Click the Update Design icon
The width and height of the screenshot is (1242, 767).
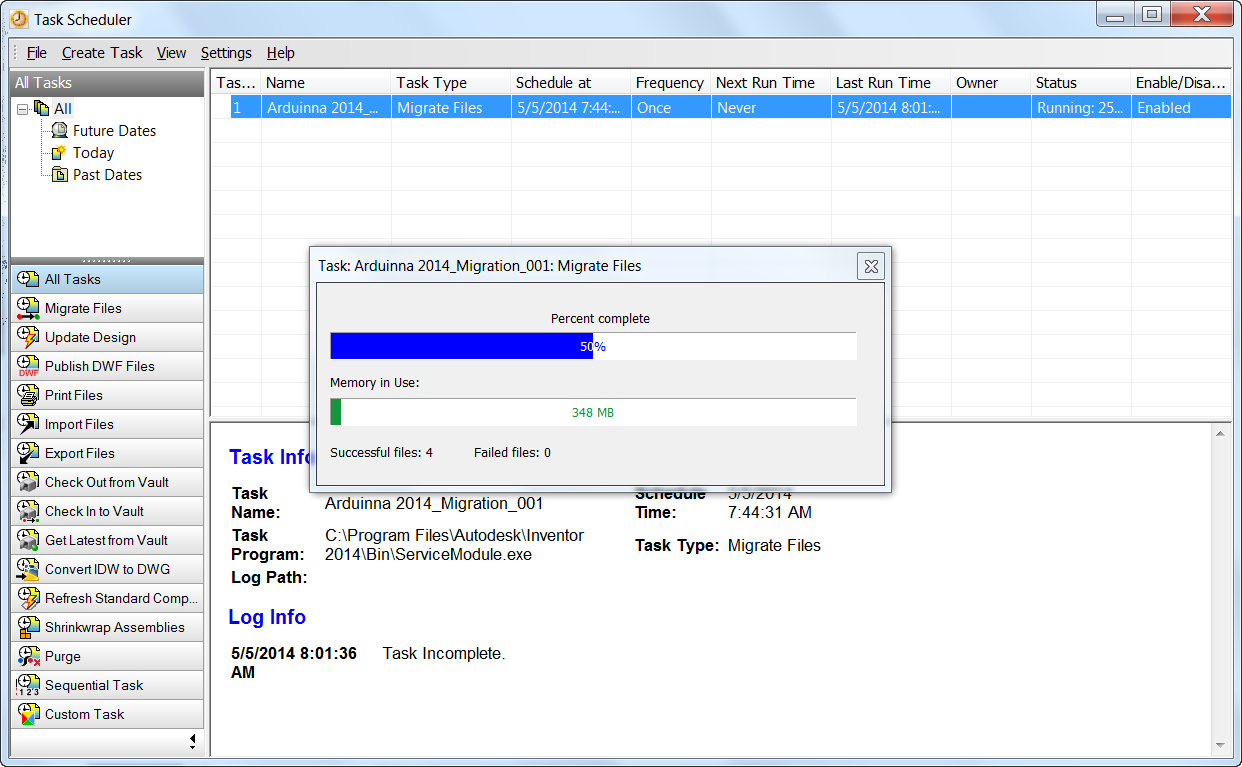coord(28,337)
